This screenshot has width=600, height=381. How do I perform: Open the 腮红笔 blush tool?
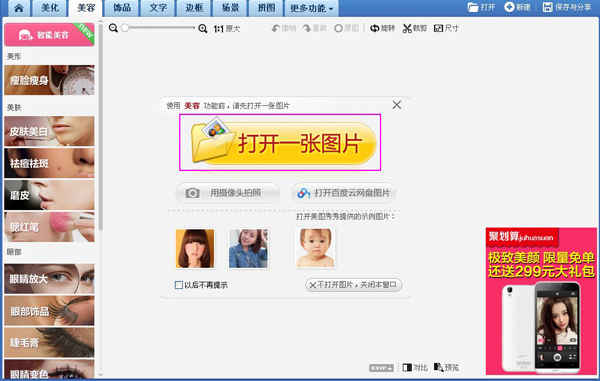coord(49,227)
